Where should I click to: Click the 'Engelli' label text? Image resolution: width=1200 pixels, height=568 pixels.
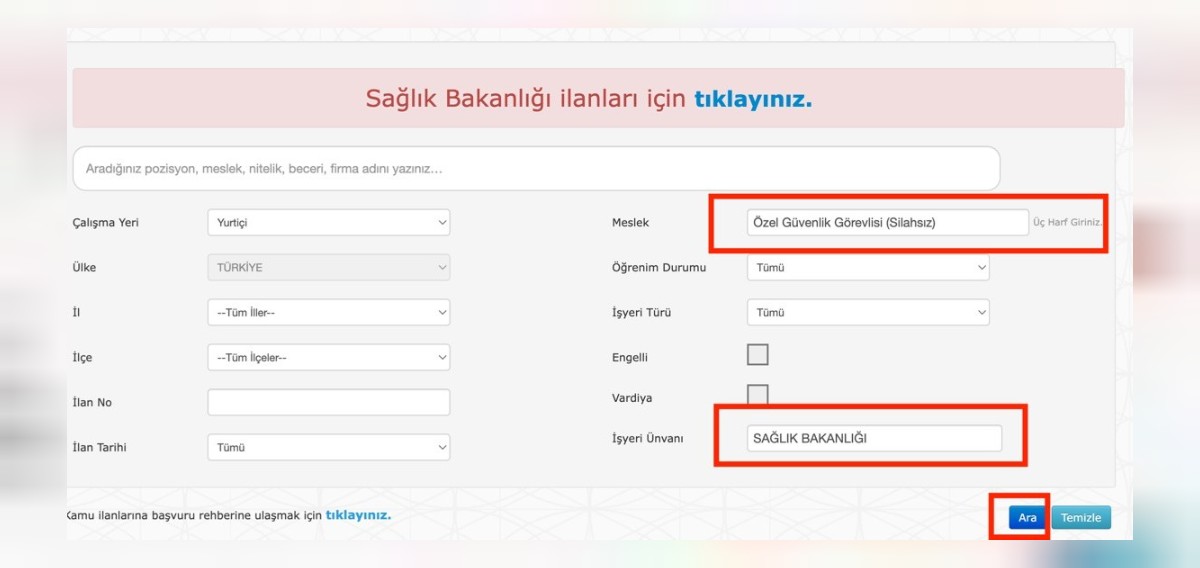click(630, 358)
